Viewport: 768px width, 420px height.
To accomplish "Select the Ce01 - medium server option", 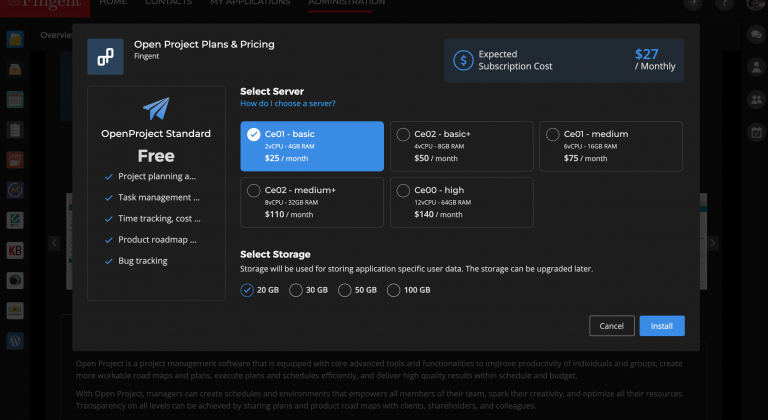I will (x=611, y=146).
